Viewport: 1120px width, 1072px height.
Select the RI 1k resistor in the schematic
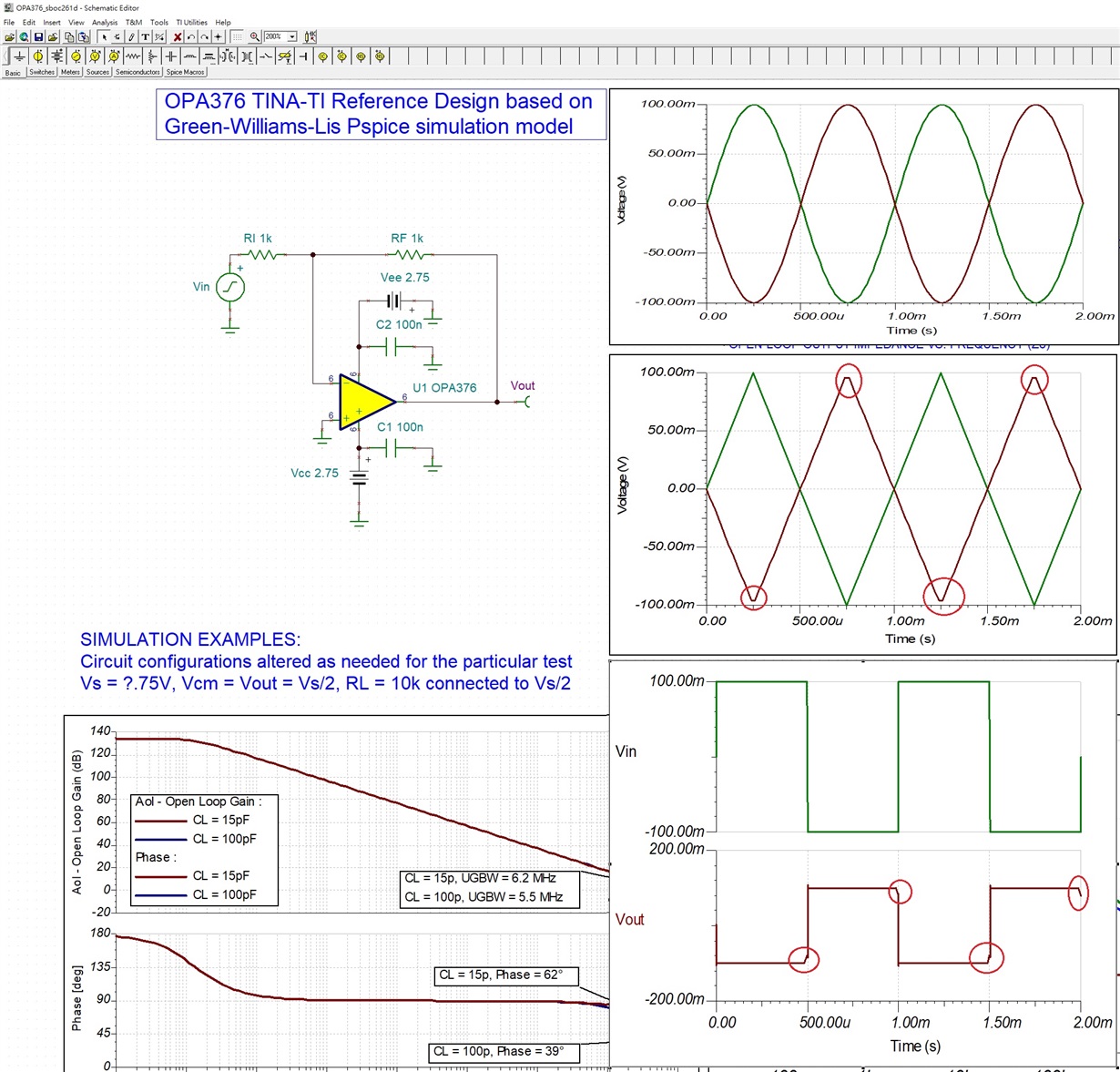(x=261, y=255)
